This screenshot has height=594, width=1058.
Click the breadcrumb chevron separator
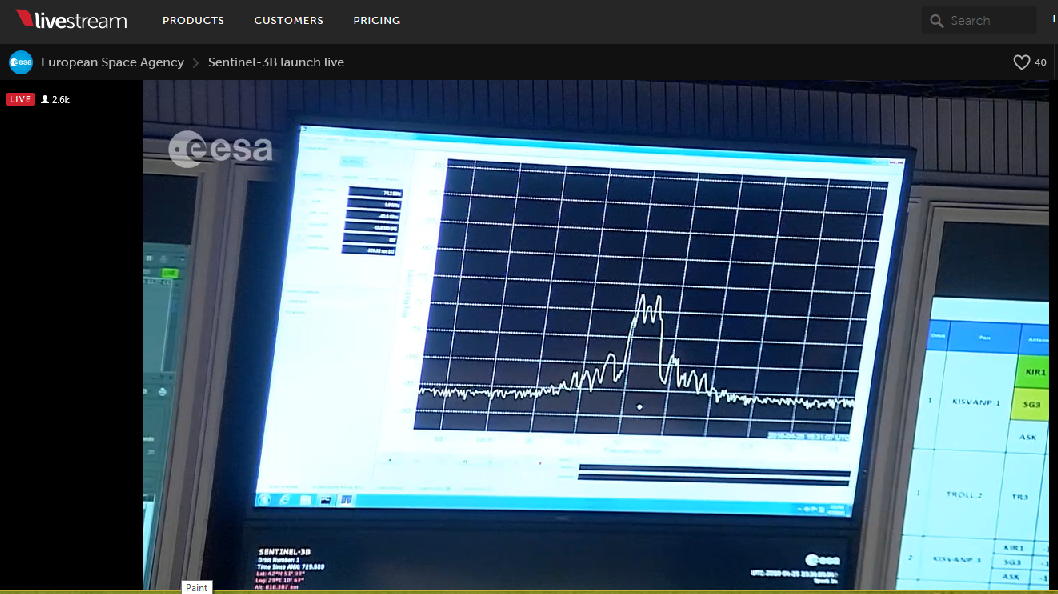(x=196, y=62)
